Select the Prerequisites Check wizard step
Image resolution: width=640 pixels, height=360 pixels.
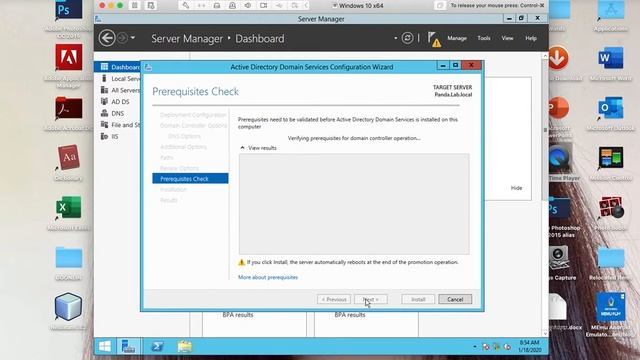click(x=190, y=179)
